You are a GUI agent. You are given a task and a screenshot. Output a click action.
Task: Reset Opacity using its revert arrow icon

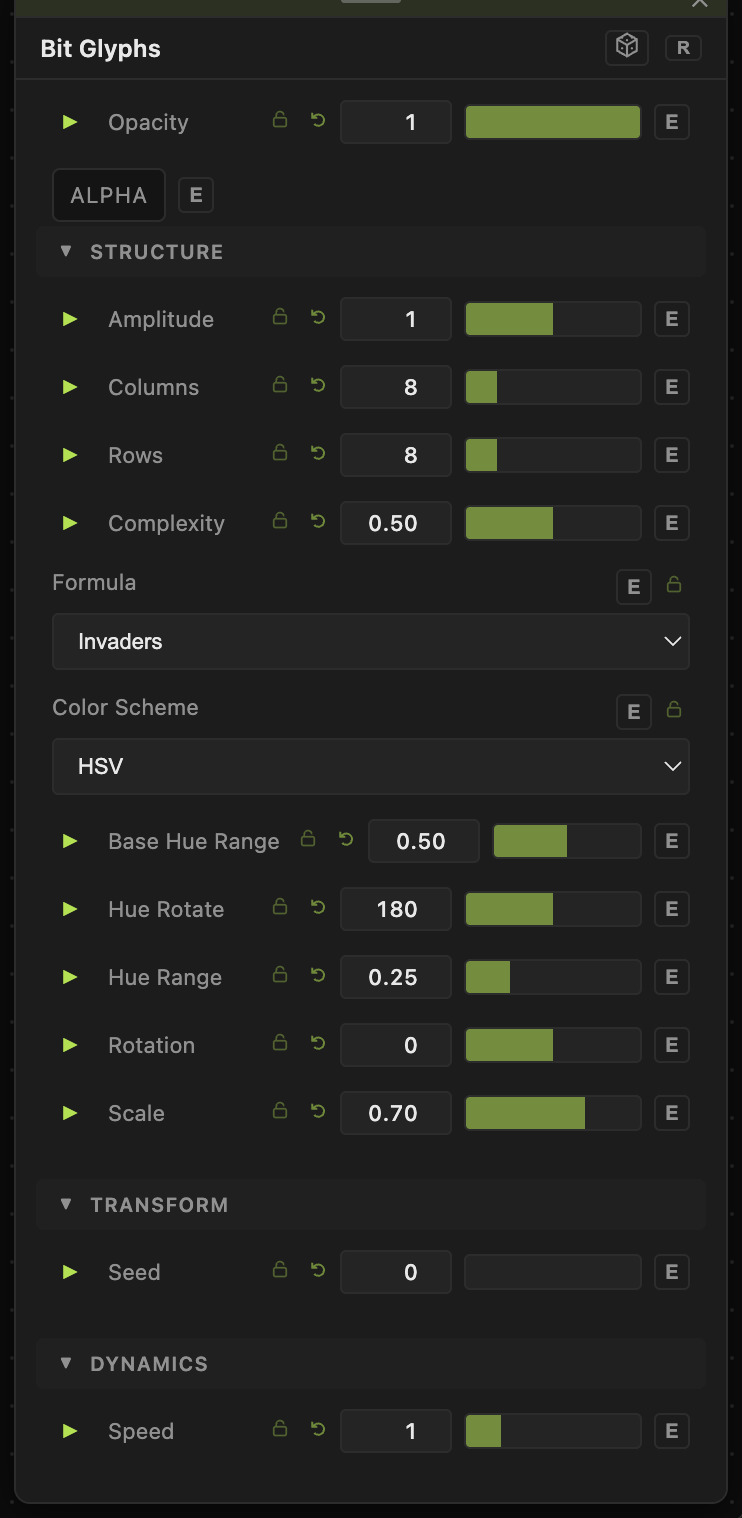click(318, 121)
